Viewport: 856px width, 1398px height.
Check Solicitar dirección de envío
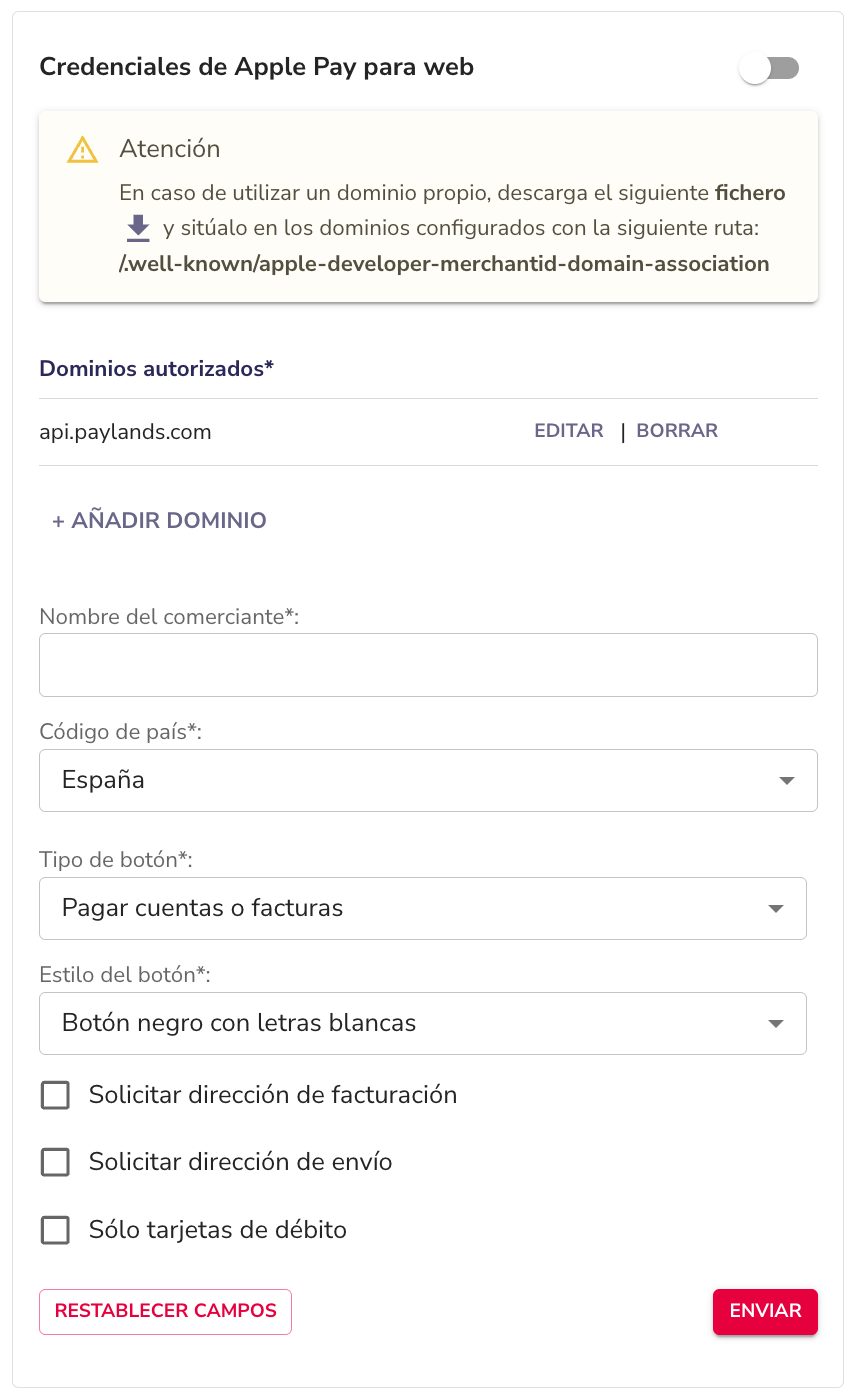click(55, 1162)
